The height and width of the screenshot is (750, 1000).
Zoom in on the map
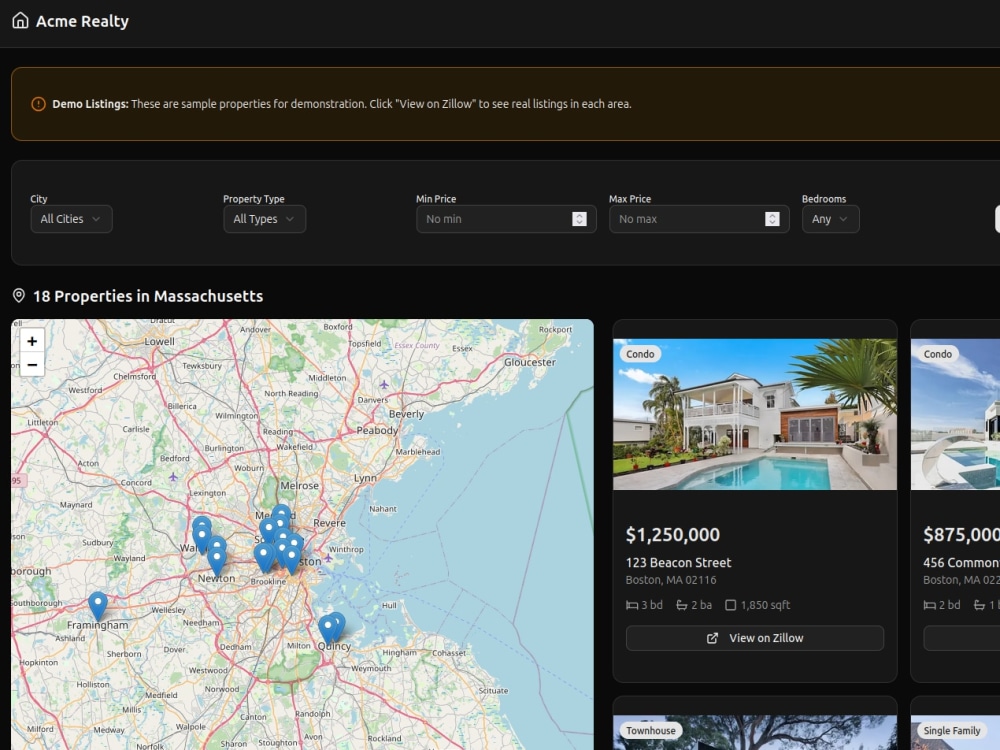pyautogui.click(x=32, y=341)
